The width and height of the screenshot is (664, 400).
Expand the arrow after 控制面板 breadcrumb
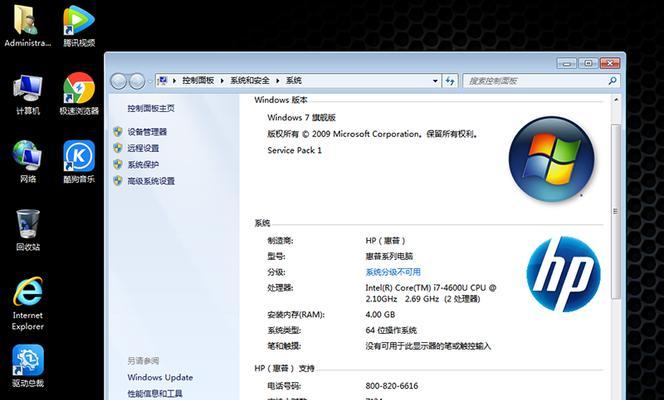tap(222, 80)
